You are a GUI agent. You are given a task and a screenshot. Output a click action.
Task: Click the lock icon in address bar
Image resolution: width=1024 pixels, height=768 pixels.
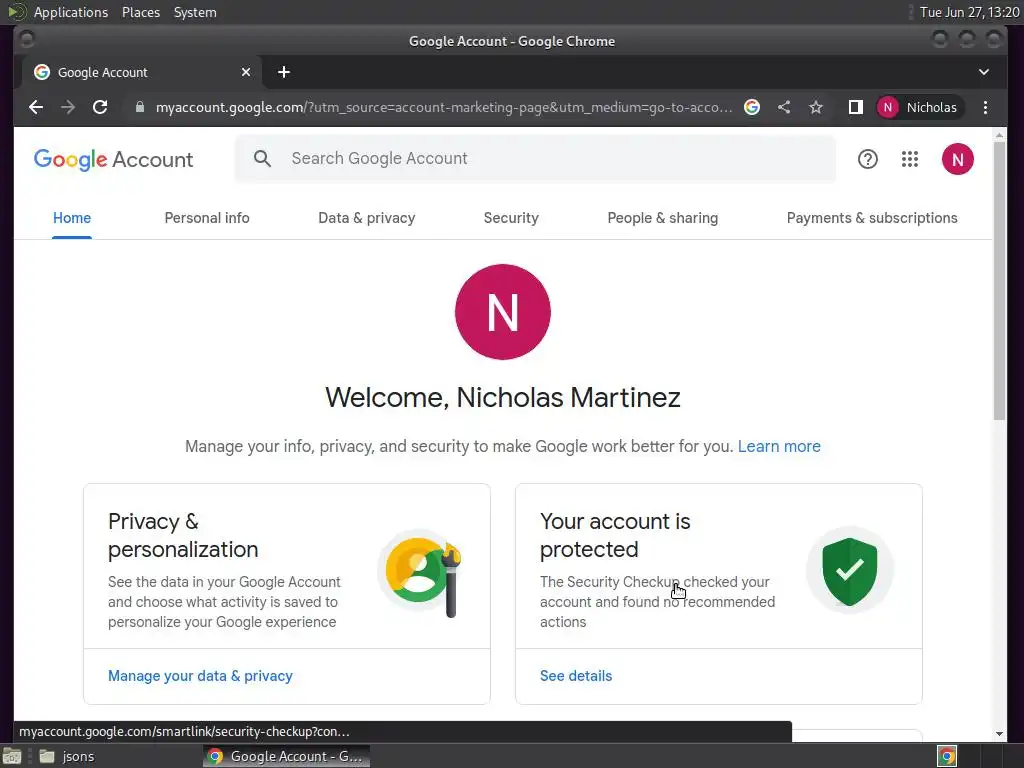[140, 107]
